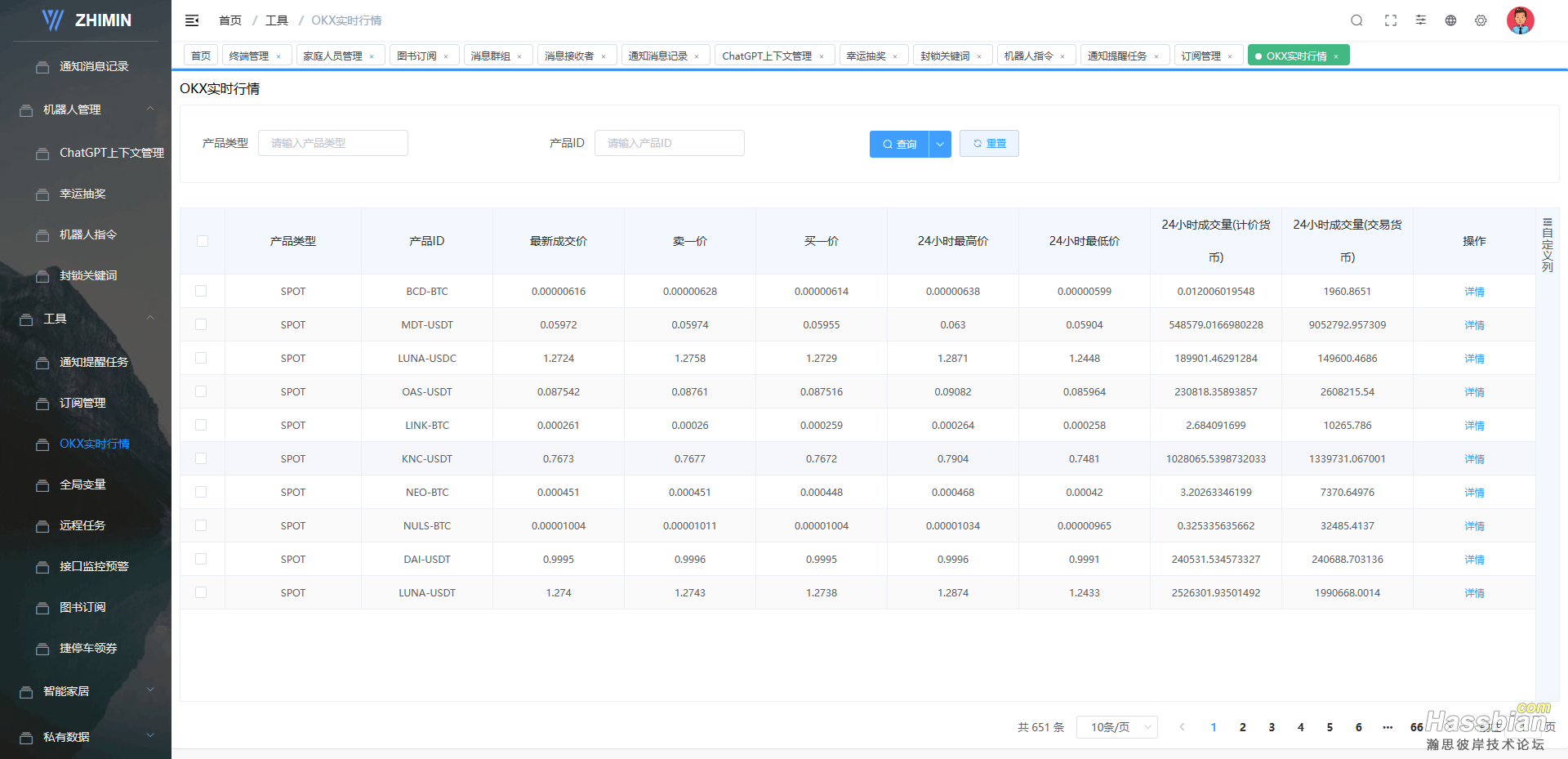The width and height of the screenshot is (1568, 759).
Task: Close the 幸运抽奖 tab
Action: click(895, 56)
